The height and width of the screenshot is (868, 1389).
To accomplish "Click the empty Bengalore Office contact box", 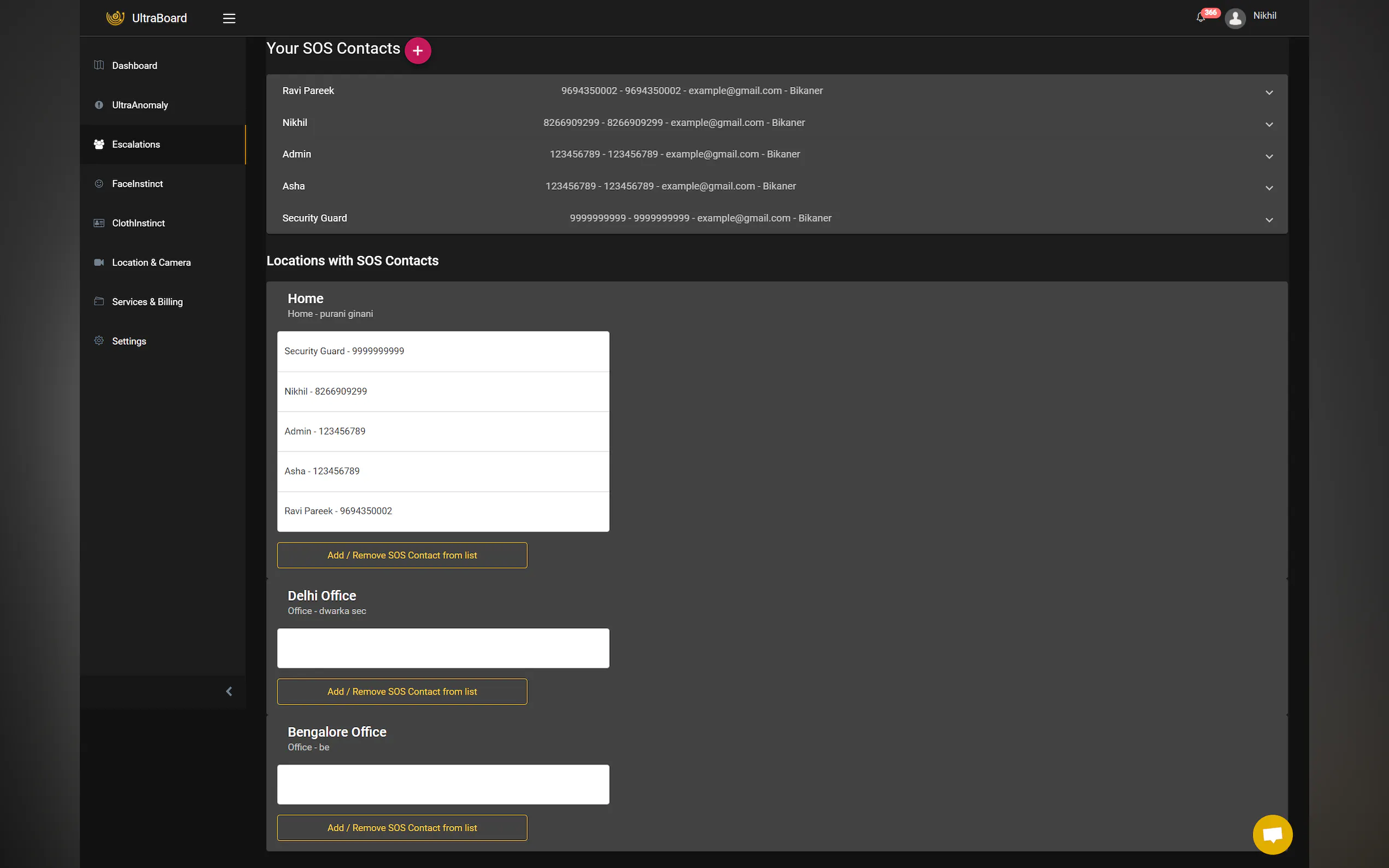I will pos(443,784).
